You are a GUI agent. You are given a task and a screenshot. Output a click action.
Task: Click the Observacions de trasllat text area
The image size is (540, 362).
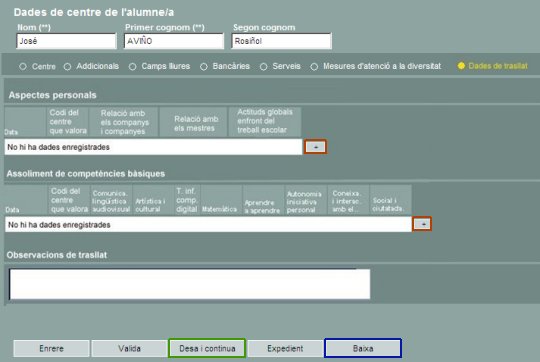[190, 284]
